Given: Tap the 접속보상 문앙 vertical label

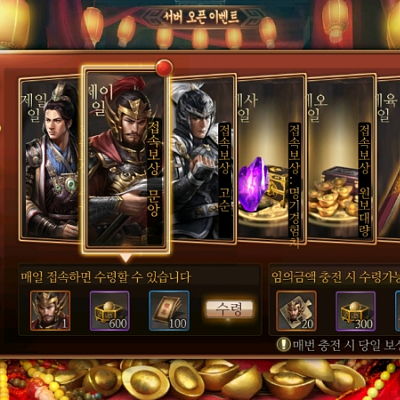Looking at the screenshot, I should (x=154, y=169).
